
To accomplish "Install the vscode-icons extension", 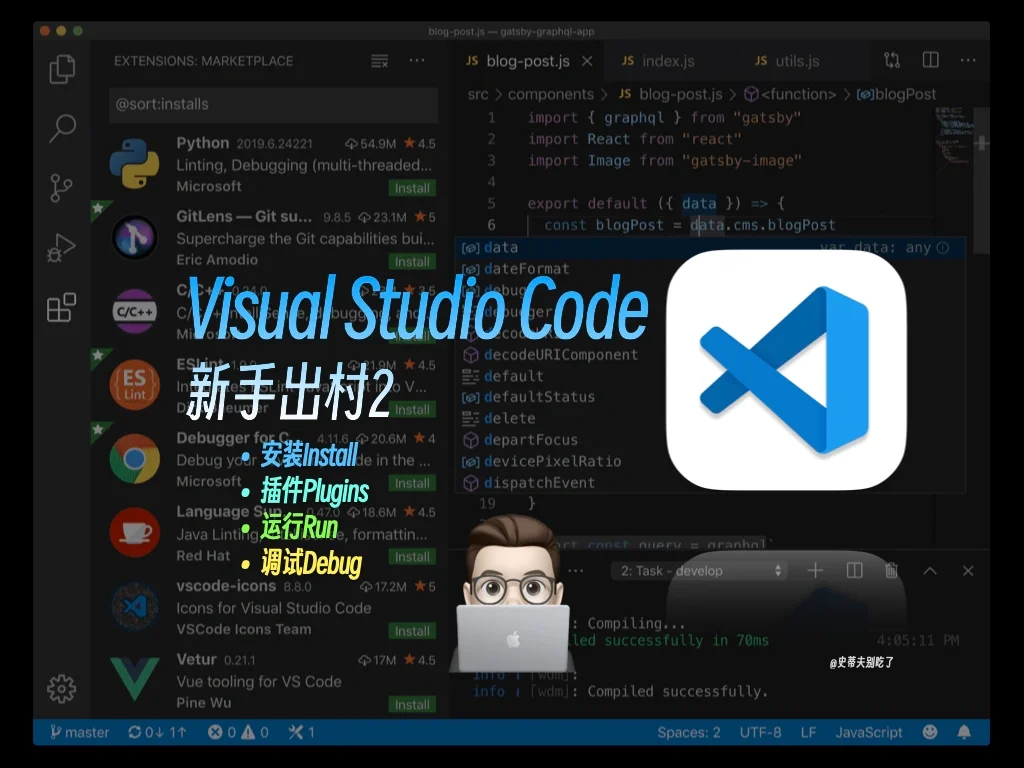I will (412, 631).
